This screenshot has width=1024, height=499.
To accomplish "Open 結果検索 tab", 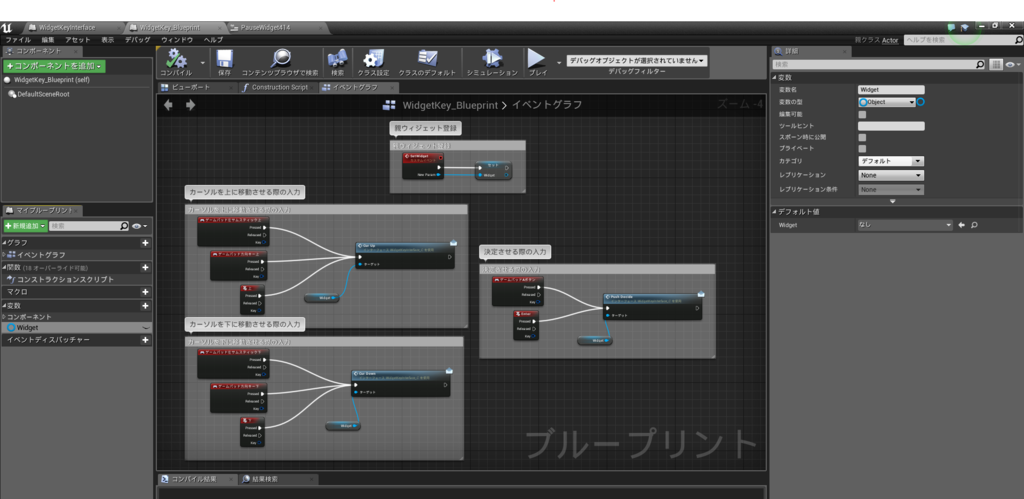I will [279, 479].
